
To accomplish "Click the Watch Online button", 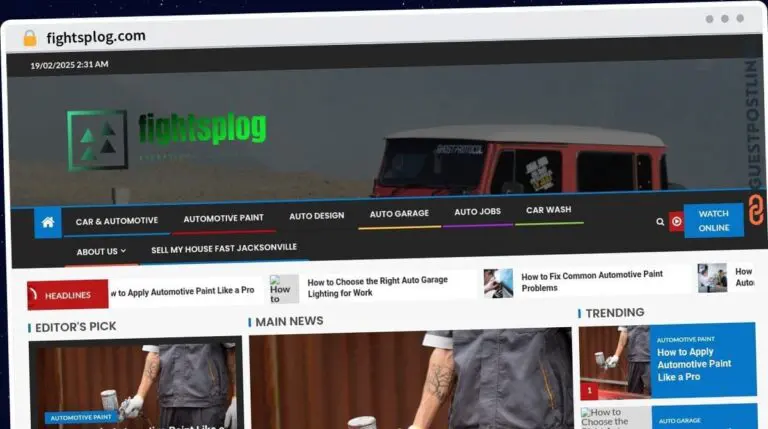I will pos(713,220).
